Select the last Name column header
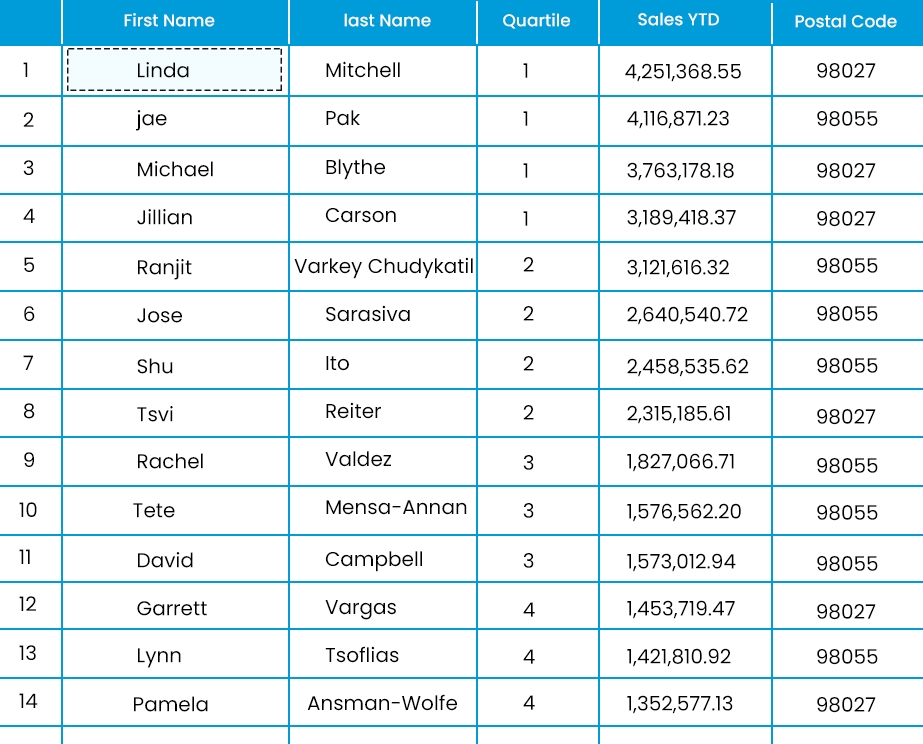Screen dimensions: 923x744 click(386, 21)
